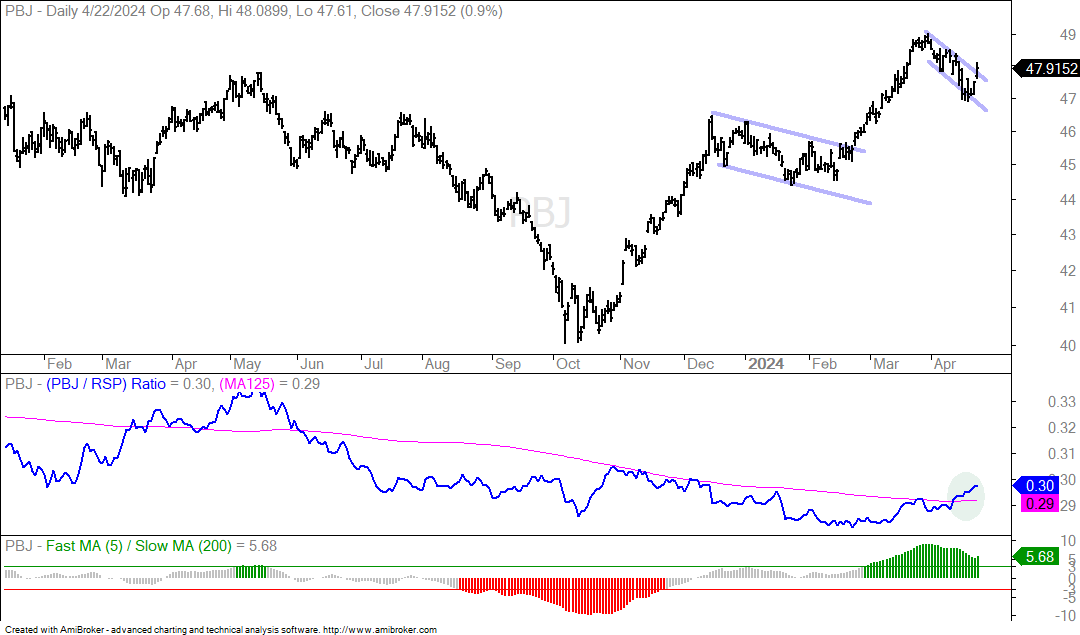
Task: Click the May label on the time axis
Action: [247, 364]
